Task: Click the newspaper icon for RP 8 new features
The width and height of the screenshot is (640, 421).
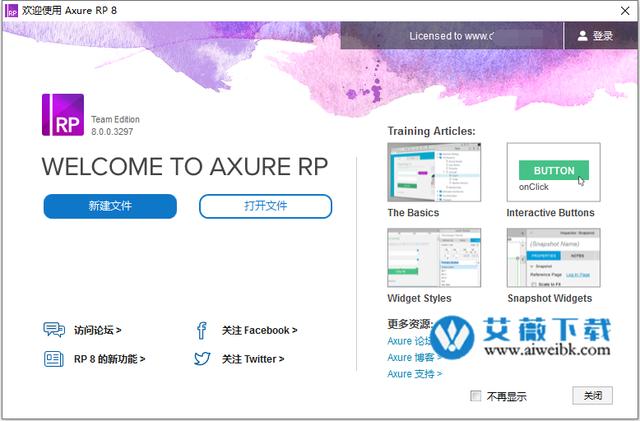Action: tap(53, 359)
